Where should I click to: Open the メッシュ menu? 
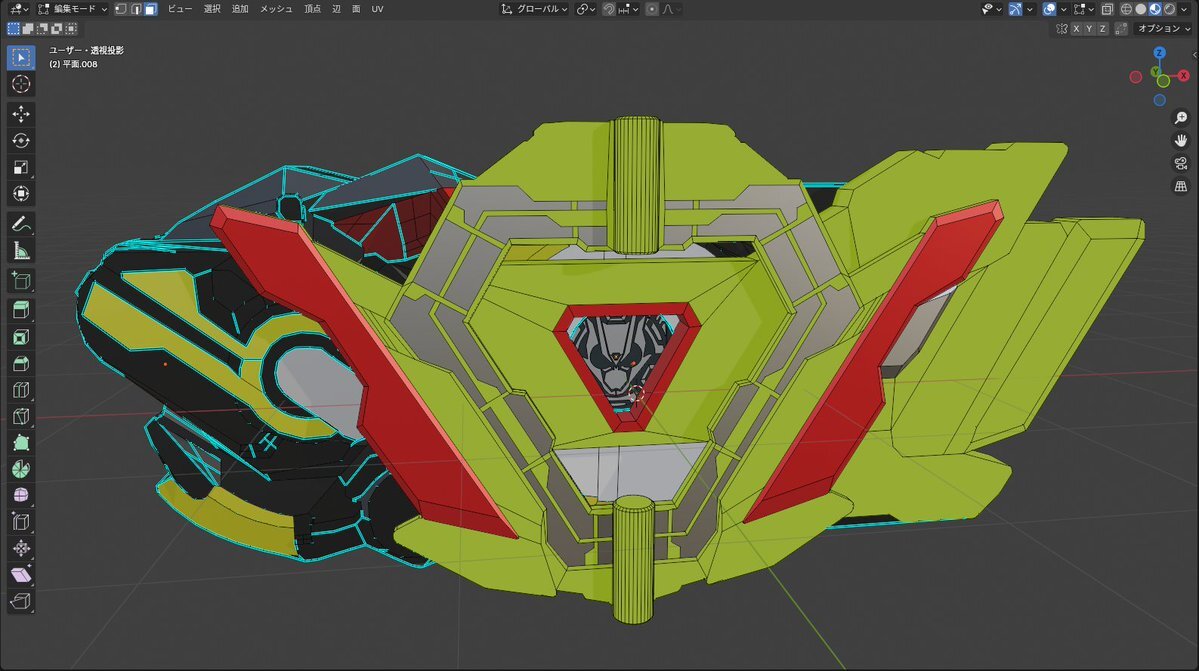(x=276, y=9)
